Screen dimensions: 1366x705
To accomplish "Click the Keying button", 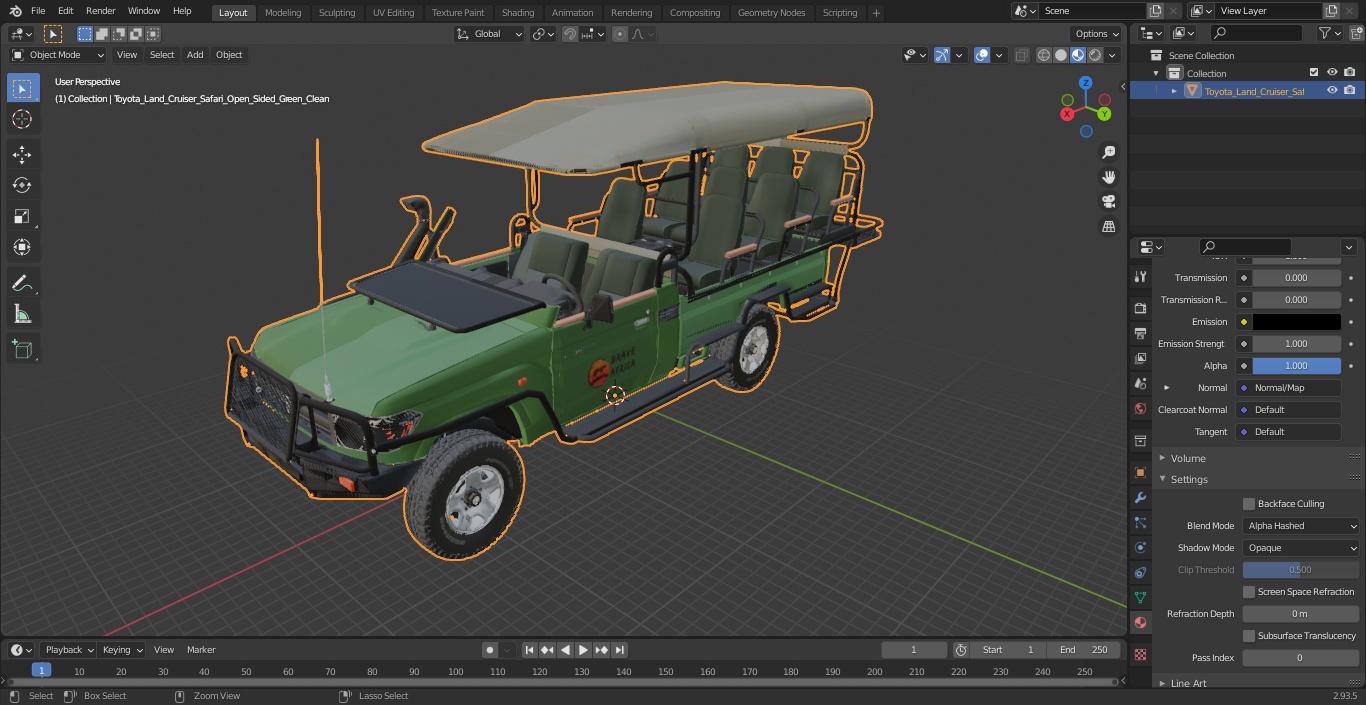I will [x=122, y=650].
